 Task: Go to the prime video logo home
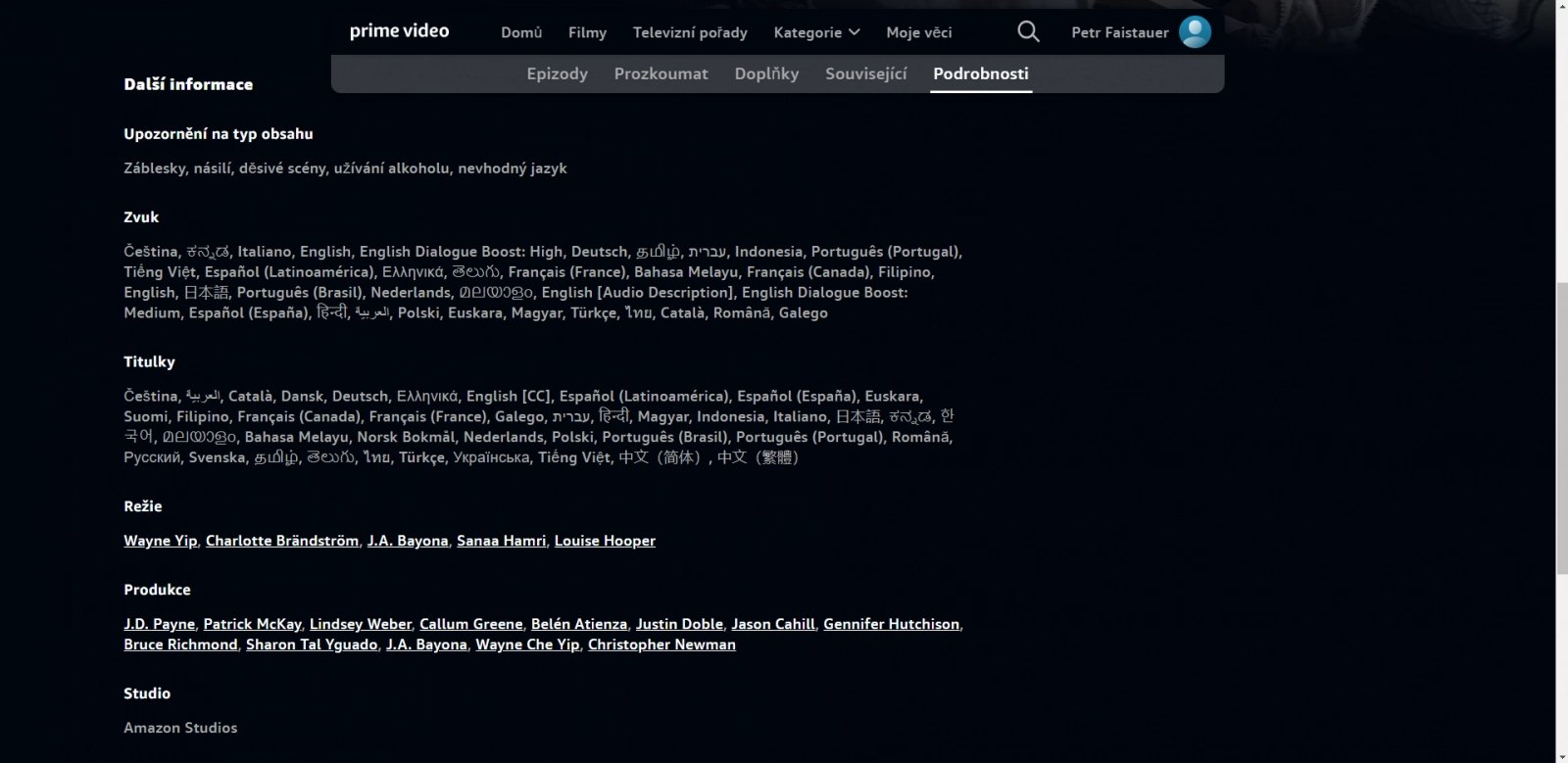pyautogui.click(x=400, y=31)
